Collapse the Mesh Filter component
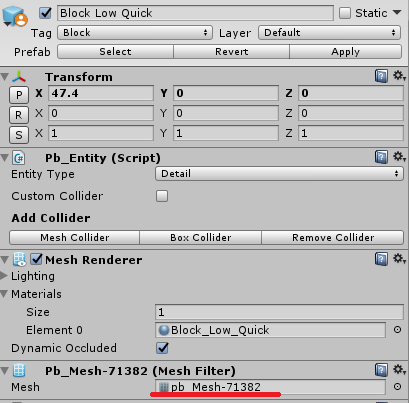The width and height of the screenshot is (409, 403). pyautogui.click(x=4, y=371)
